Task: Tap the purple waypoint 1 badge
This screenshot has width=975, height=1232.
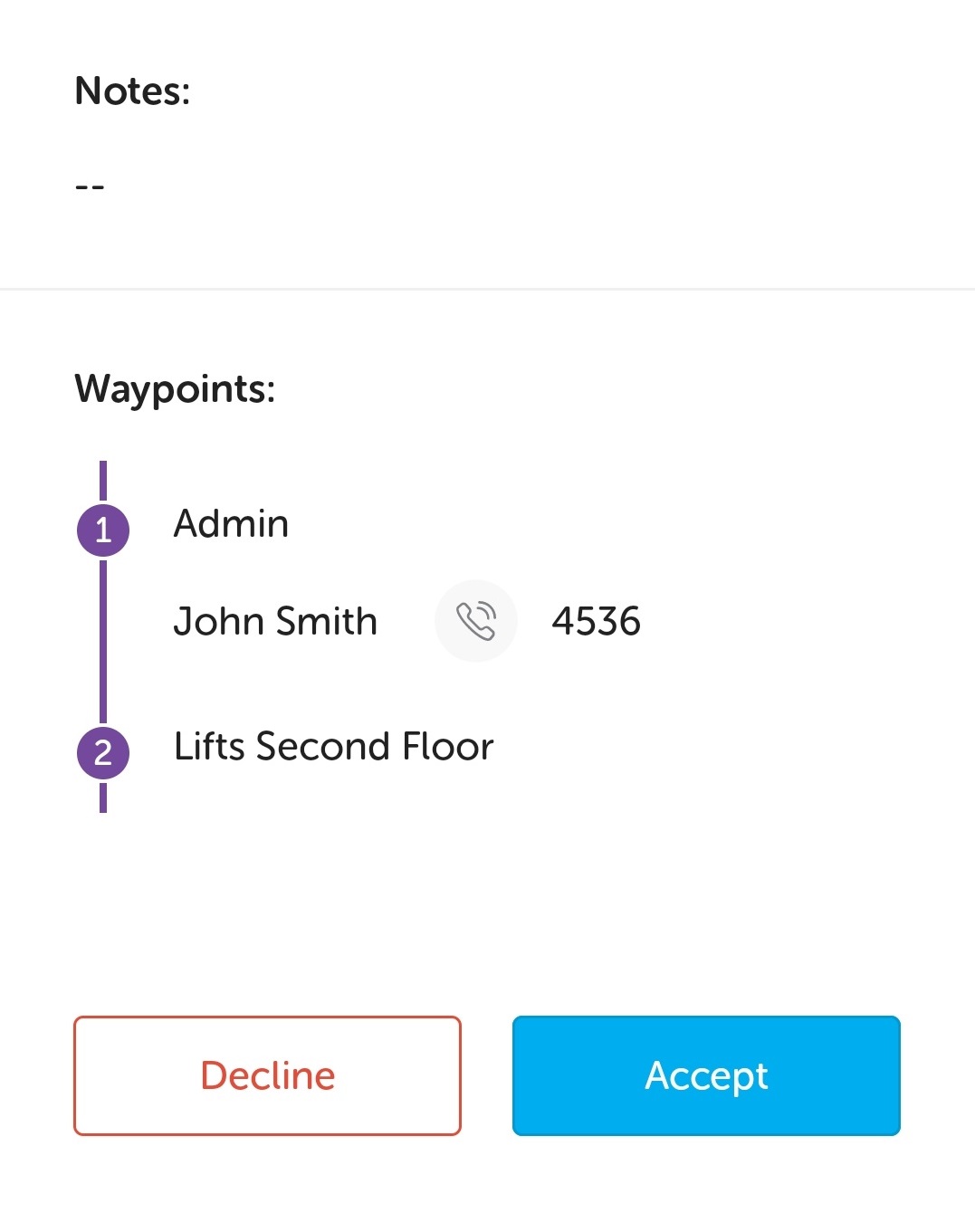Action: [x=103, y=530]
